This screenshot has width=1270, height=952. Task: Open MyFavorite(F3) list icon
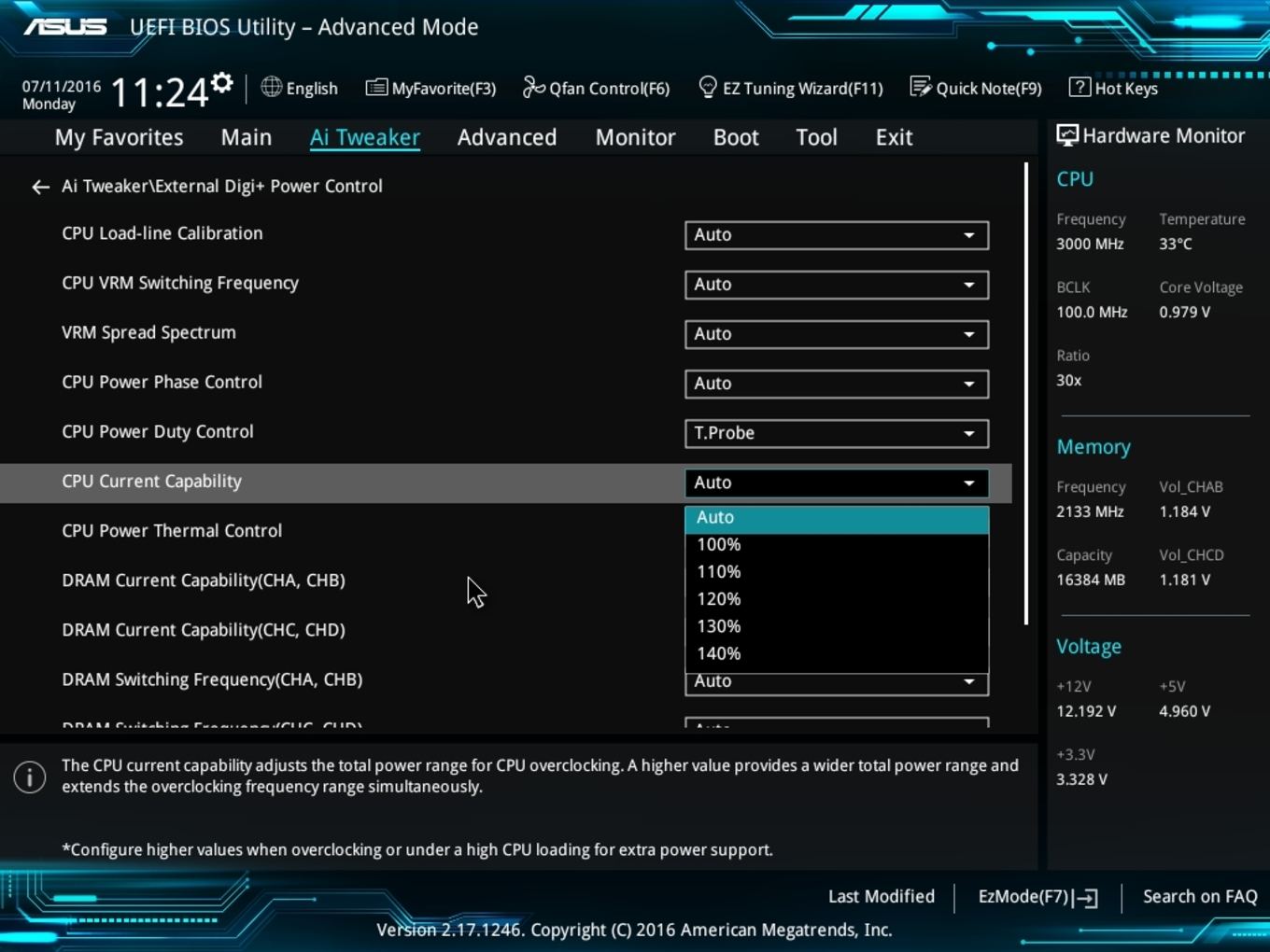(x=376, y=88)
